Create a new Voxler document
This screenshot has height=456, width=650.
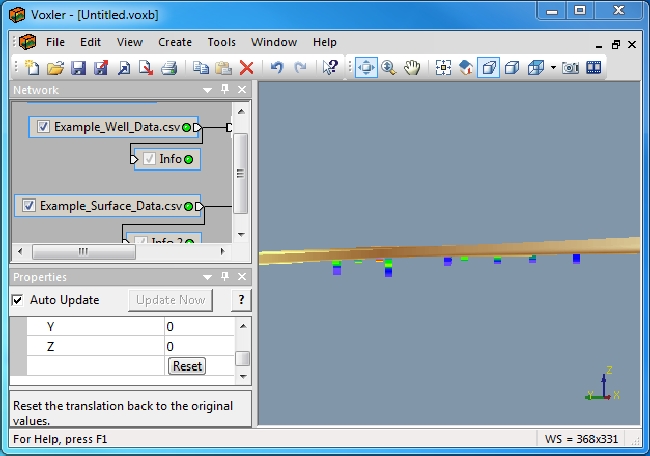32,68
